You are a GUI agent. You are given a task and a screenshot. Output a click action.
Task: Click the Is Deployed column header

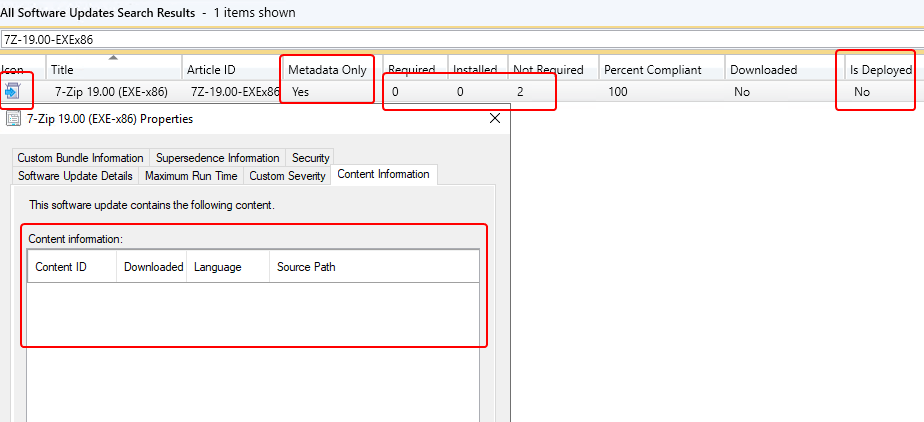881,70
